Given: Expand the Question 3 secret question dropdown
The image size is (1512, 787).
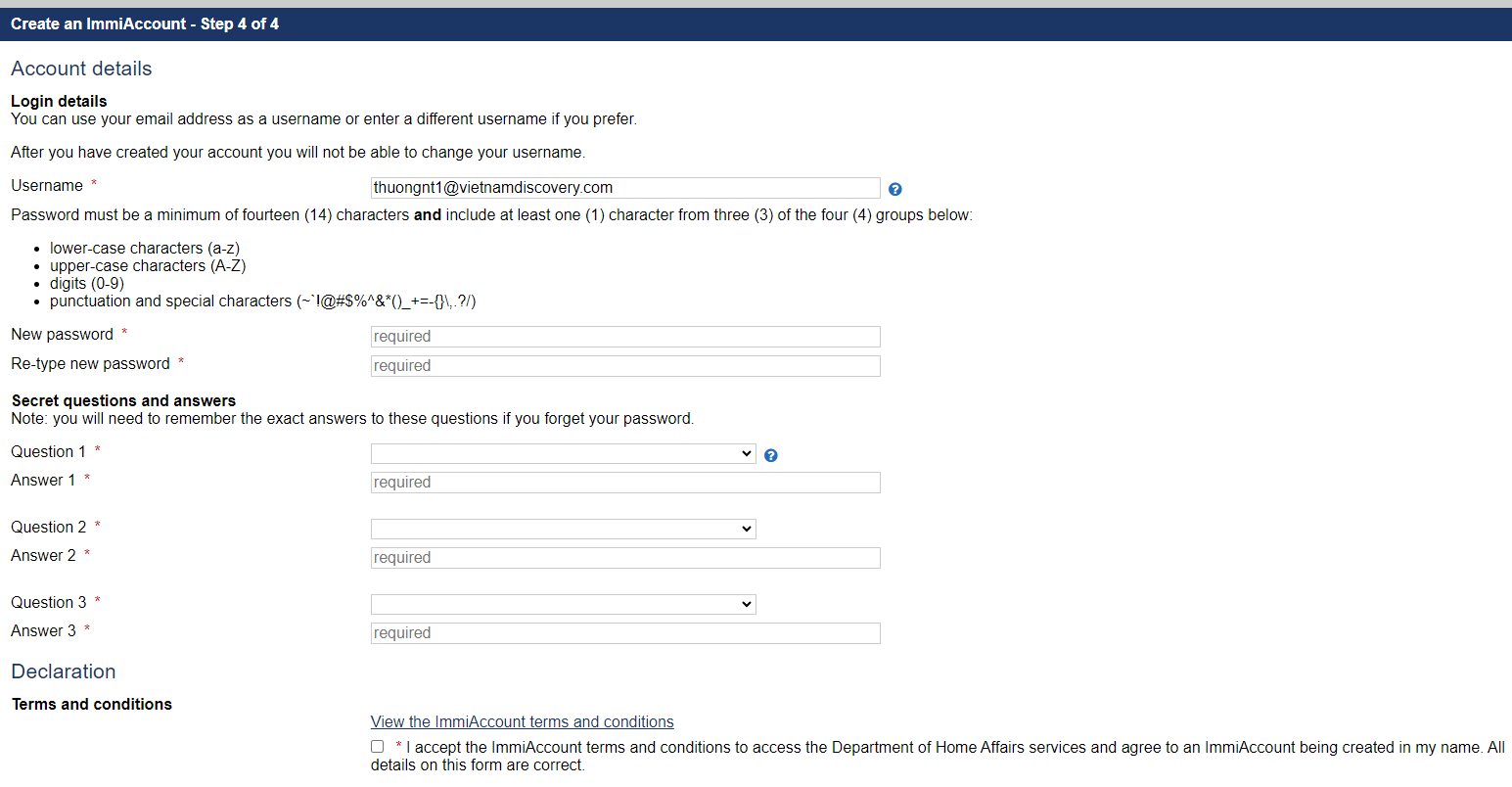Looking at the screenshot, I should [563, 604].
